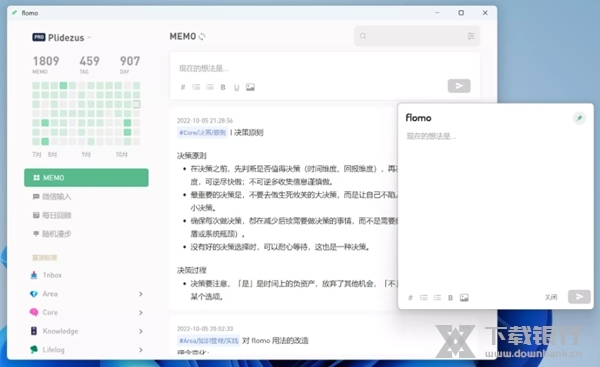Pin the flomo quick input window

pos(579,118)
